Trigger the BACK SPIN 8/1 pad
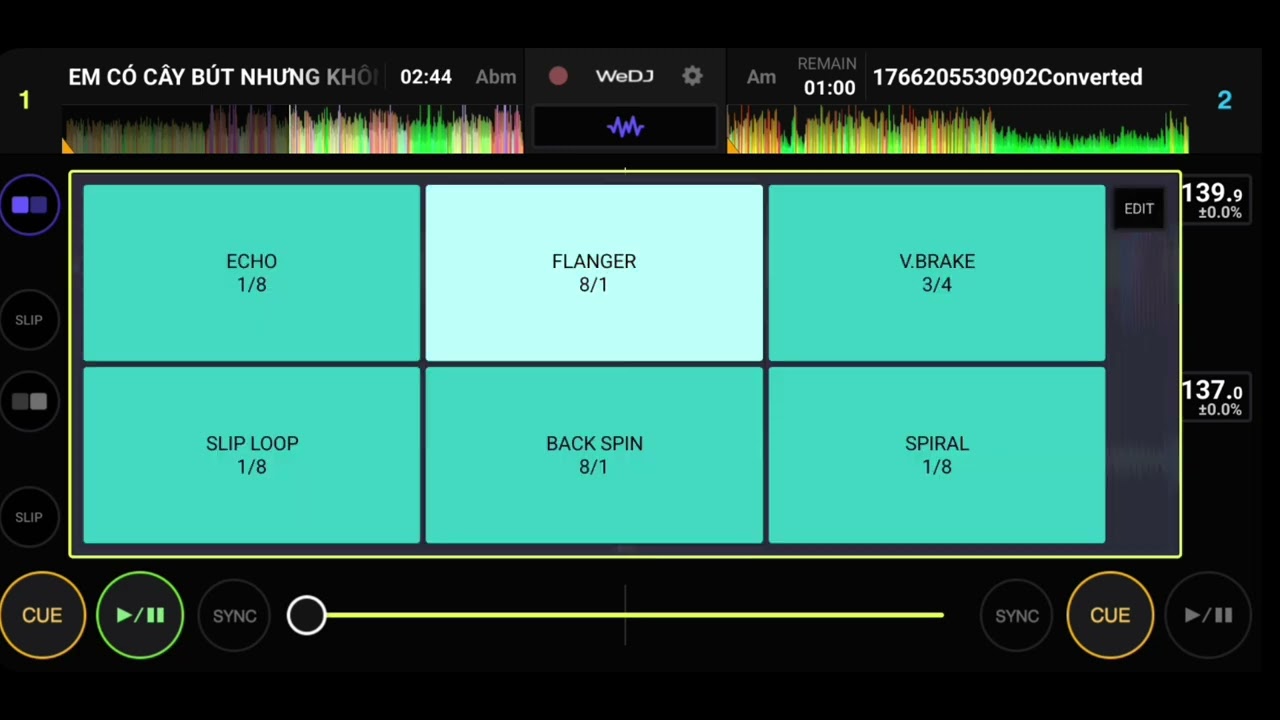This screenshot has width=1280, height=720. point(594,455)
